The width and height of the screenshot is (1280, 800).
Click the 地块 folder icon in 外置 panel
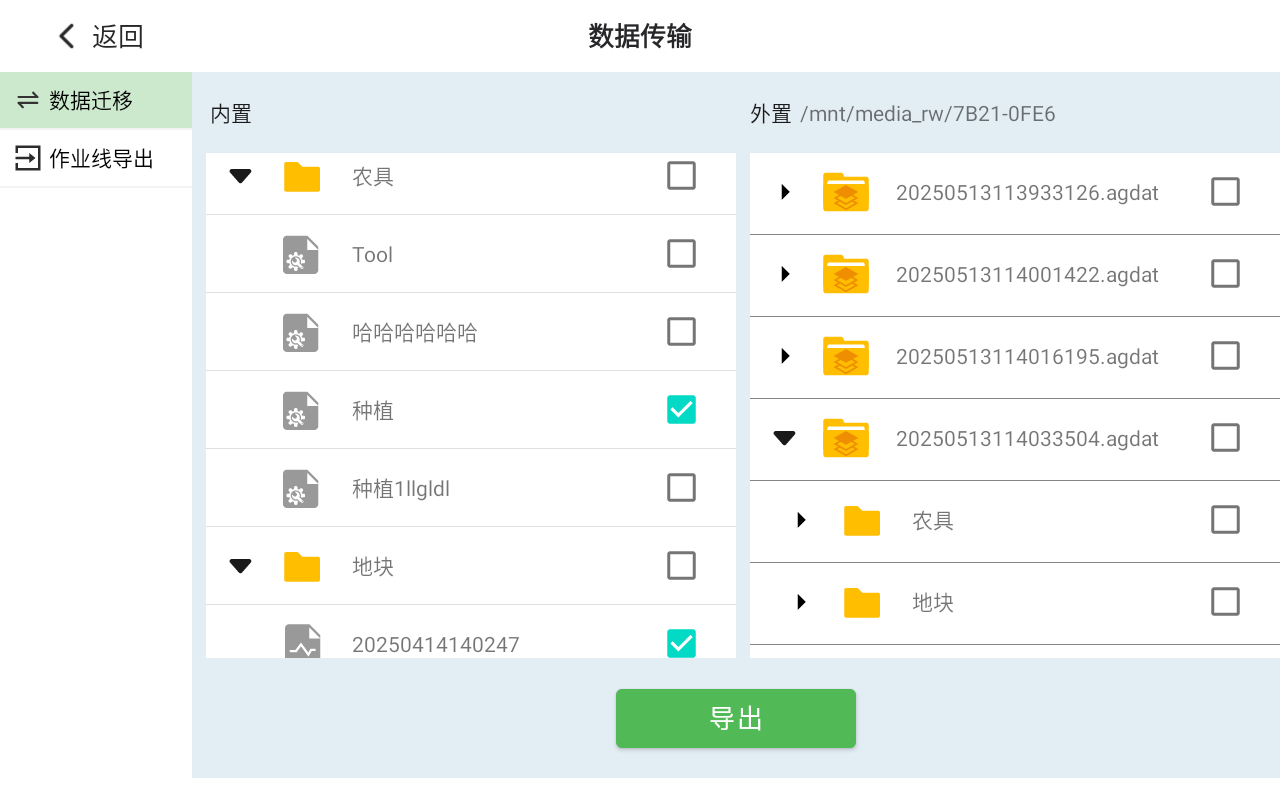click(x=862, y=603)
